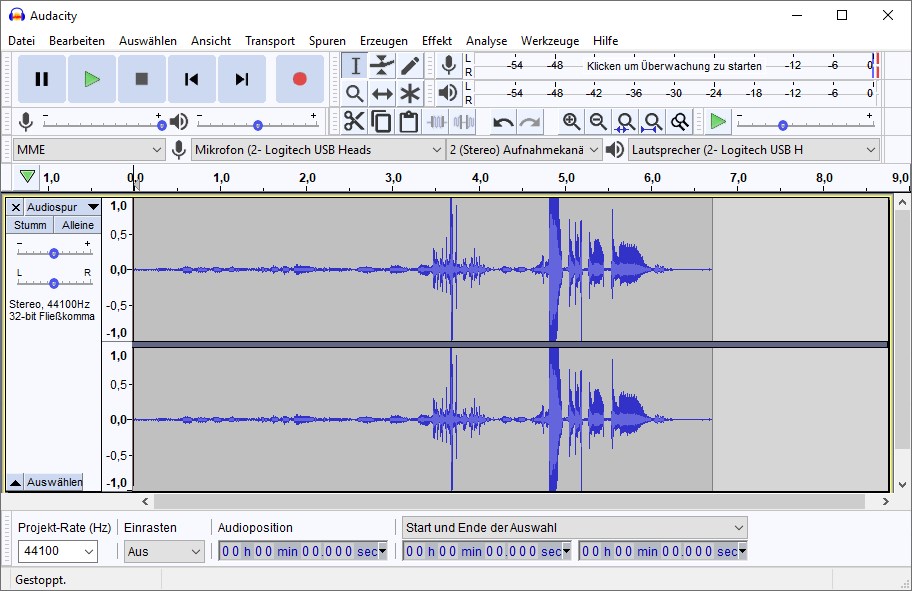Viewport: 912px width, 591px height.
Task: Close the Audiospur track with X
Action: click(16, 207)
